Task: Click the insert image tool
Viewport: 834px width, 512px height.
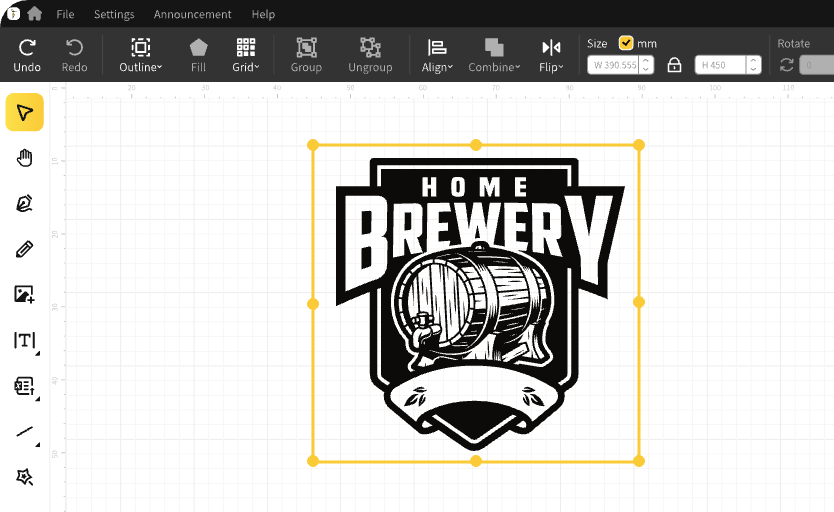Action: (24, 294)
